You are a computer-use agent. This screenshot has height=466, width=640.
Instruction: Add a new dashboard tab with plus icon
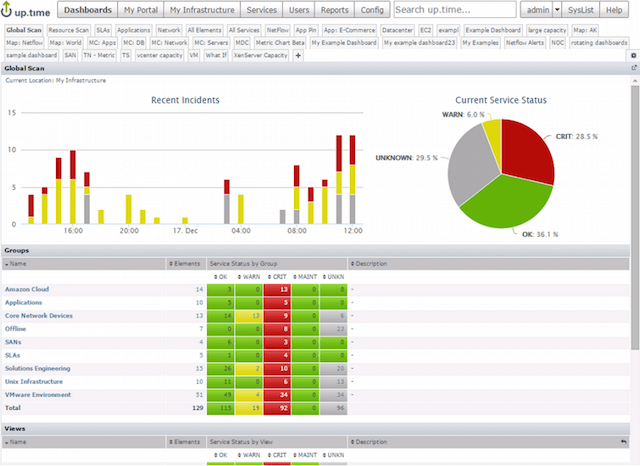pyautogui.click(x=298, y=55)
